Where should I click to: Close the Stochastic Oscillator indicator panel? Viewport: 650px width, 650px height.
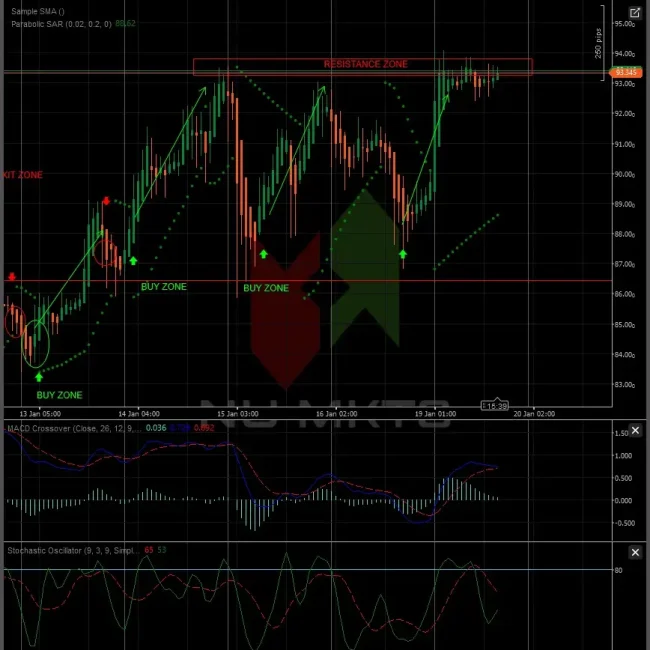(635, 551)
